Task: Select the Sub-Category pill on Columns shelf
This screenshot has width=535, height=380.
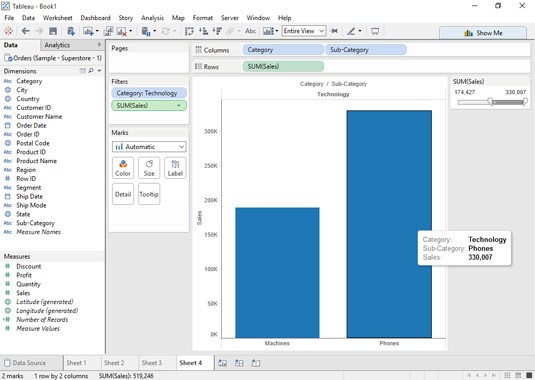Action: pos(365,50)
